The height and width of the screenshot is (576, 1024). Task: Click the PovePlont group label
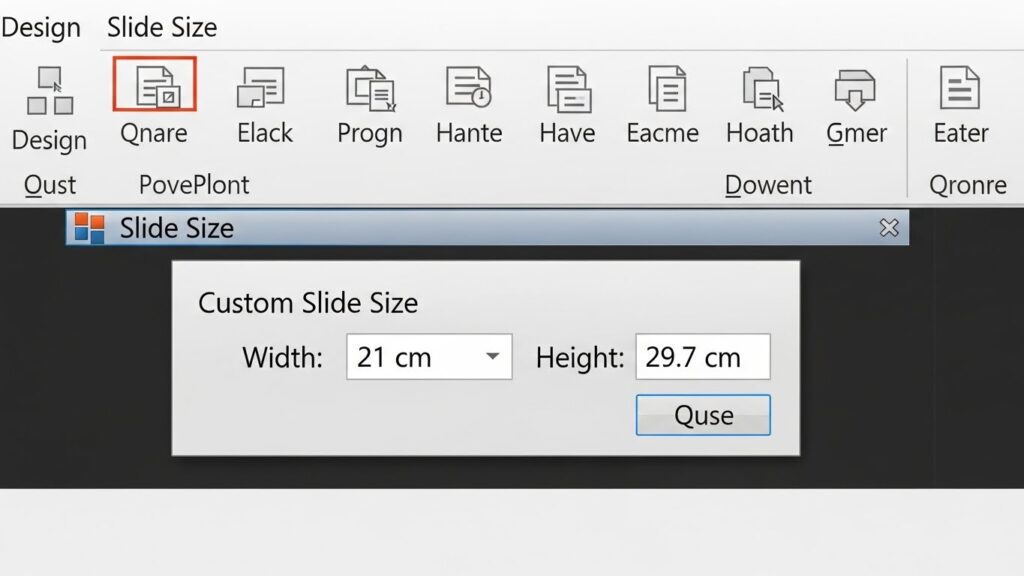tap(194, 185)
